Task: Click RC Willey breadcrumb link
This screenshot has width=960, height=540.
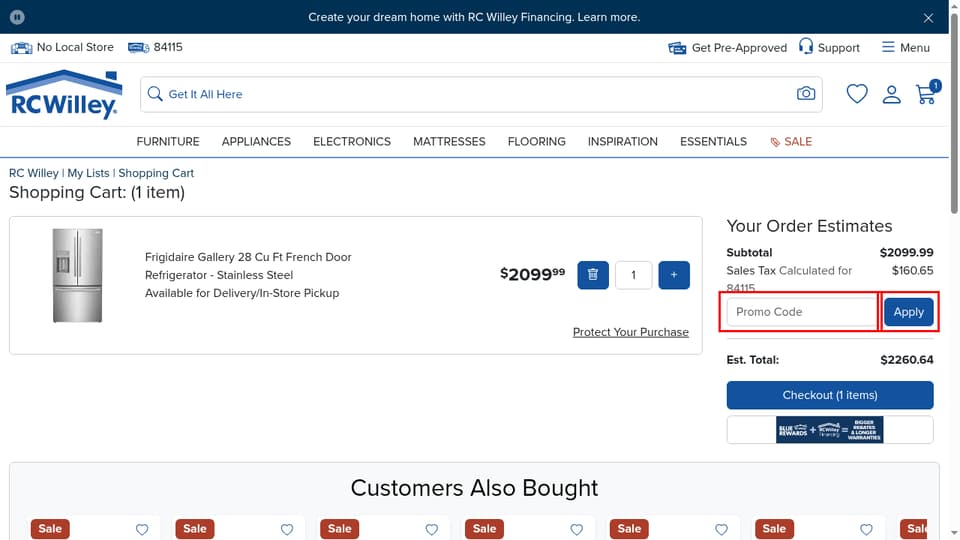Action: point(34,173)
